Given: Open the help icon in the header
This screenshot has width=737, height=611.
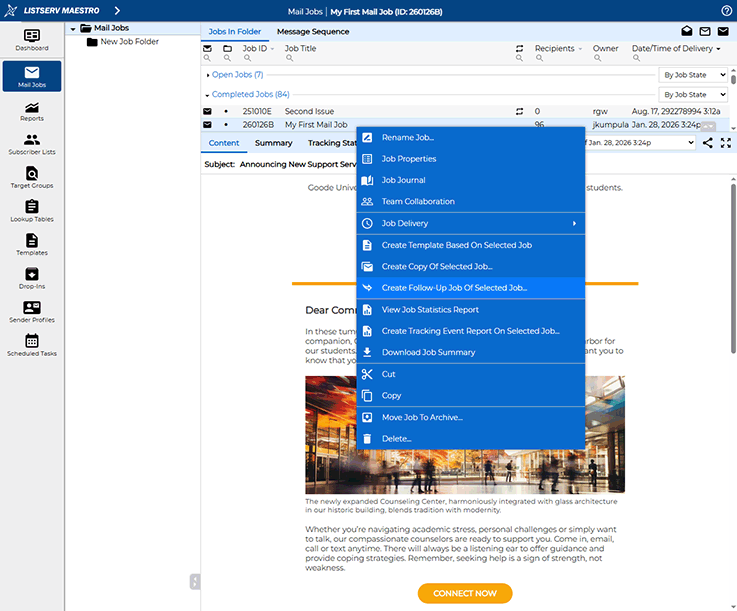Looking at the screenshot, I should click(726, 10).
